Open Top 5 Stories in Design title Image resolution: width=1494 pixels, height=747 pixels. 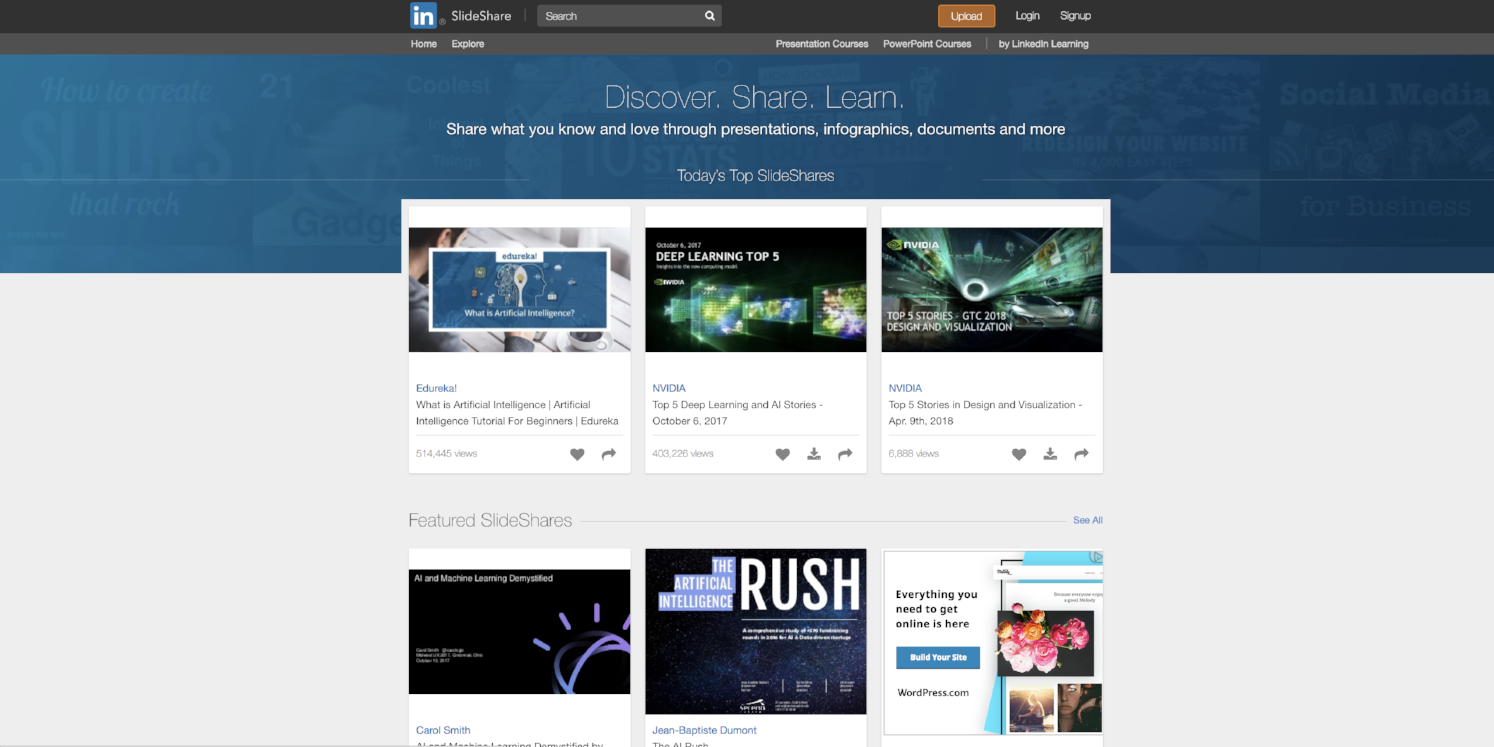coord(985,413)
